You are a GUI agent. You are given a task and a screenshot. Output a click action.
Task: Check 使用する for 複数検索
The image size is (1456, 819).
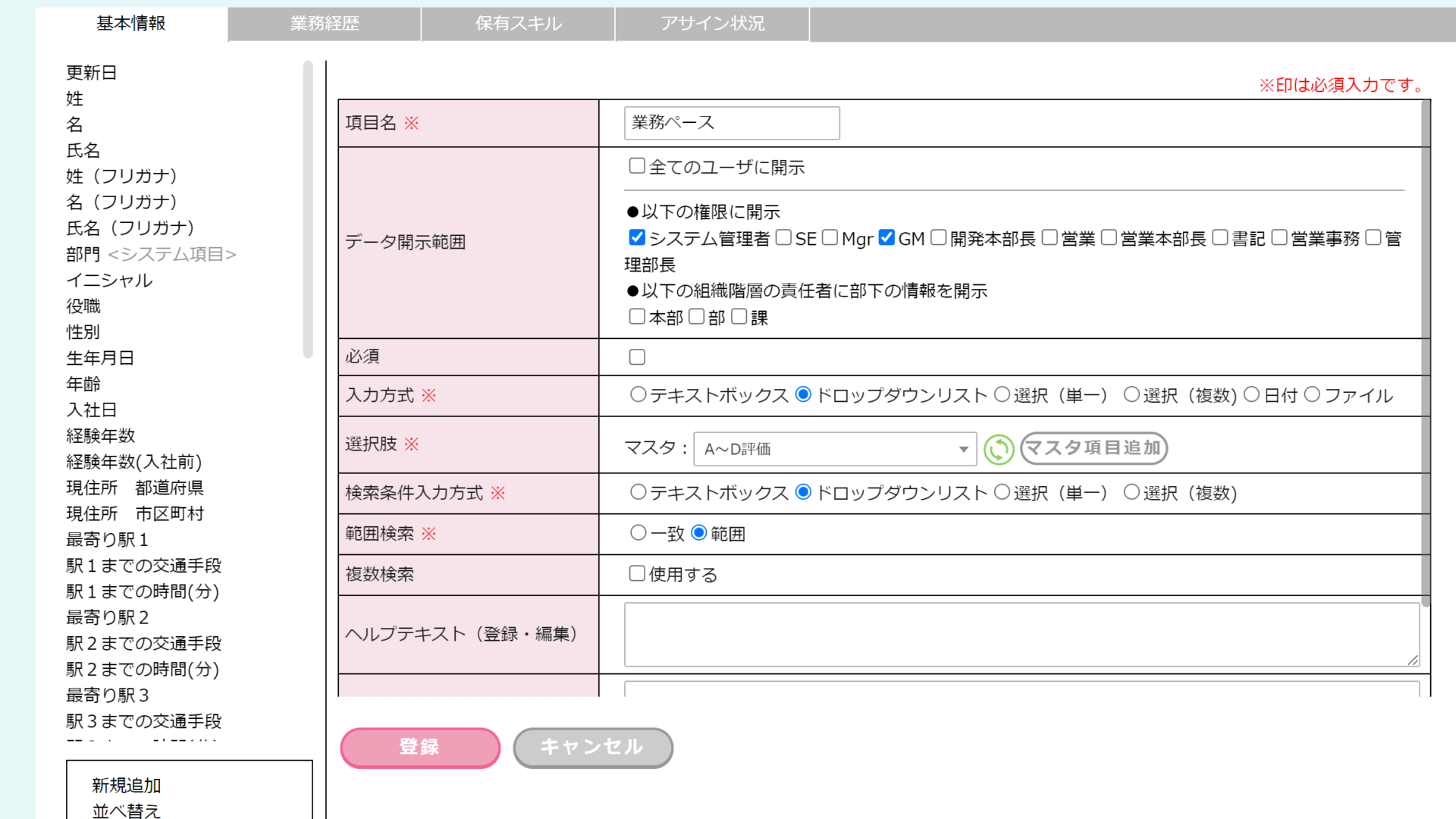click(637, 574)
